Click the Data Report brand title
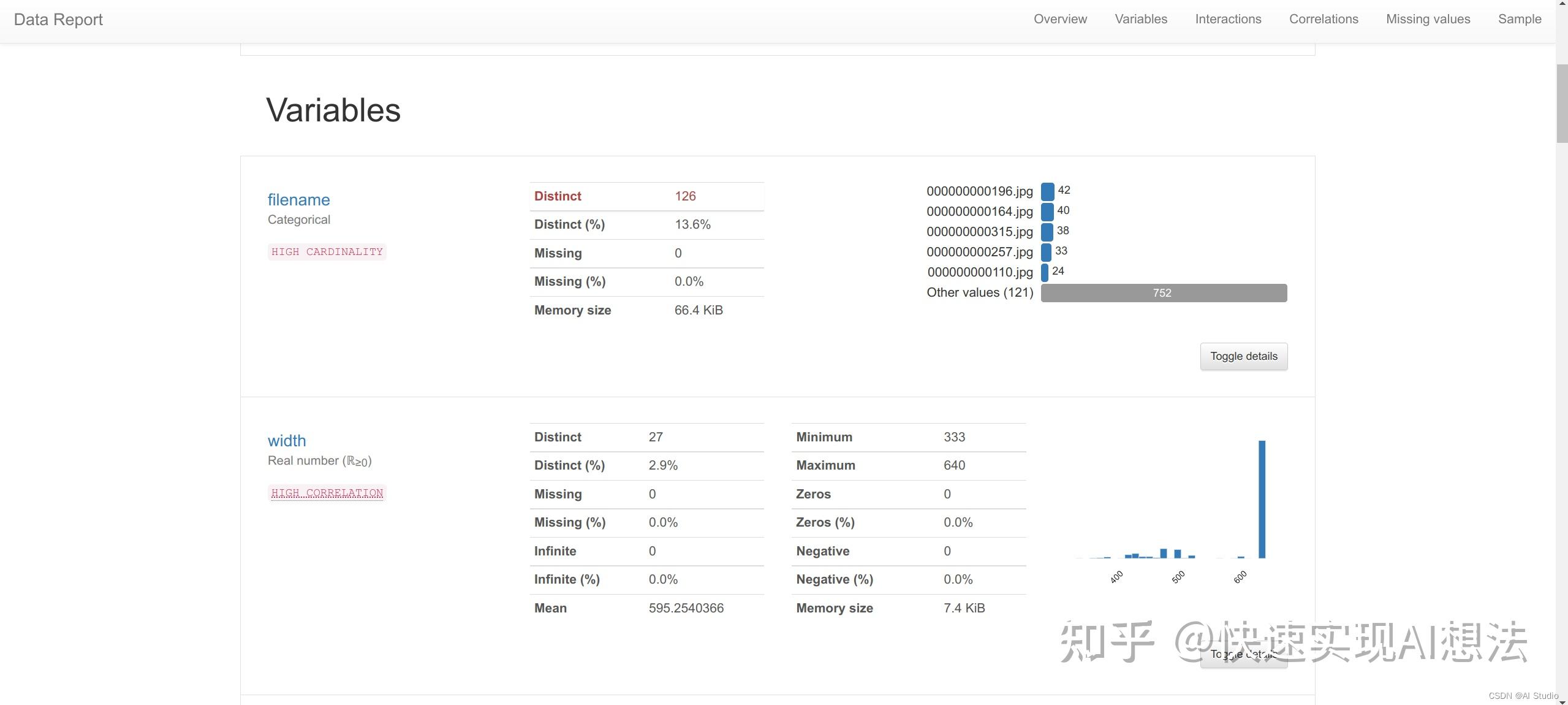This screenshot has height=705, width=1568. [58, 20]
